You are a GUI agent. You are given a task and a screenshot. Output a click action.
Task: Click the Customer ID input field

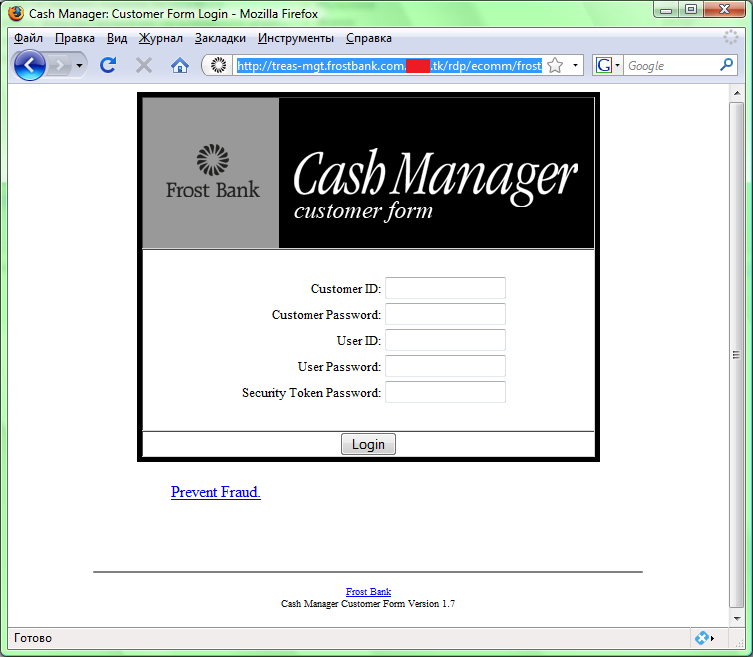[445, 288]
